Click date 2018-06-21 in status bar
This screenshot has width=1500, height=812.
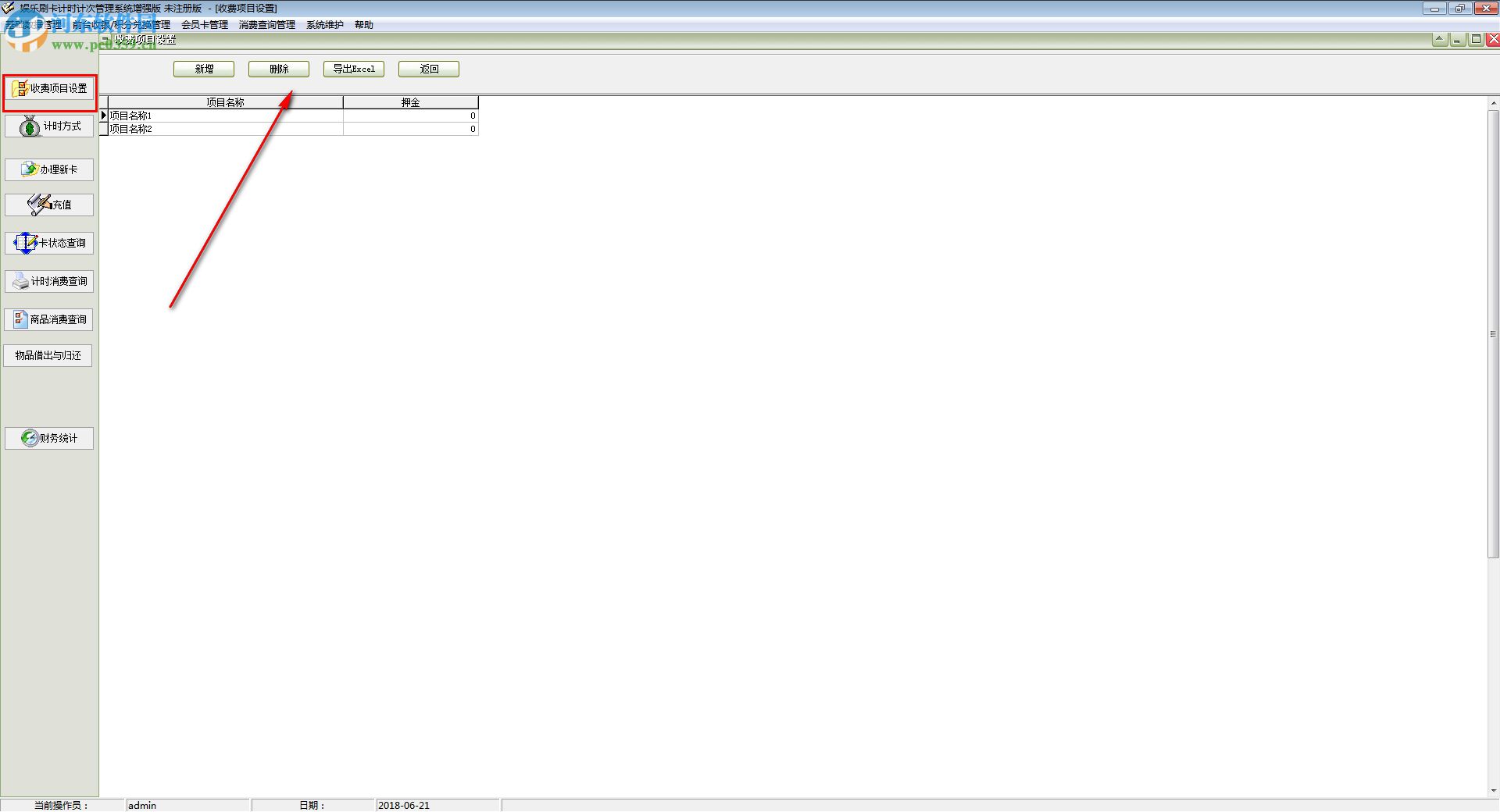click(x=437, y=805)
